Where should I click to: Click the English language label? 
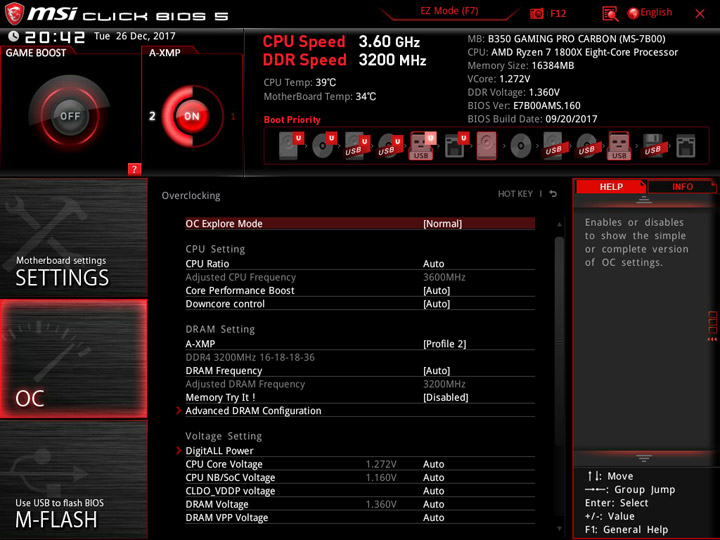pyautogui.click(x=656, y=12)
